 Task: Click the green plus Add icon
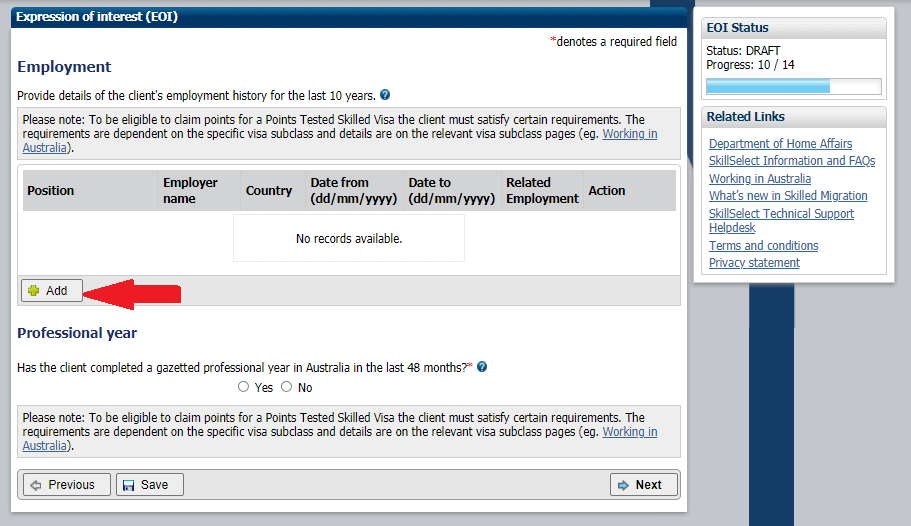point(34,291)
